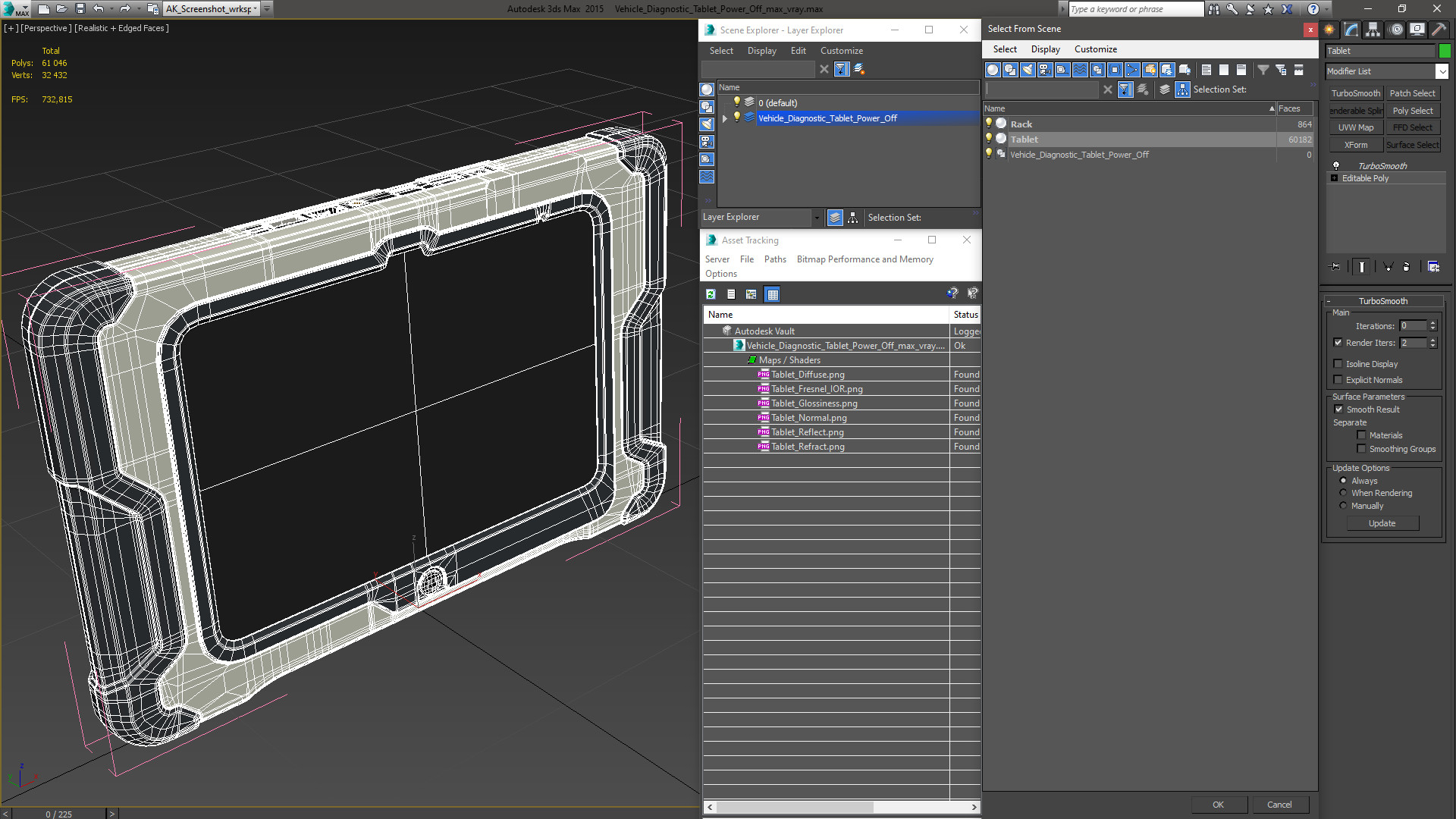Toggle Show End Result icon in modifier panel
Viewport: 1456px width, 819px height.
tap(1362, 267)
